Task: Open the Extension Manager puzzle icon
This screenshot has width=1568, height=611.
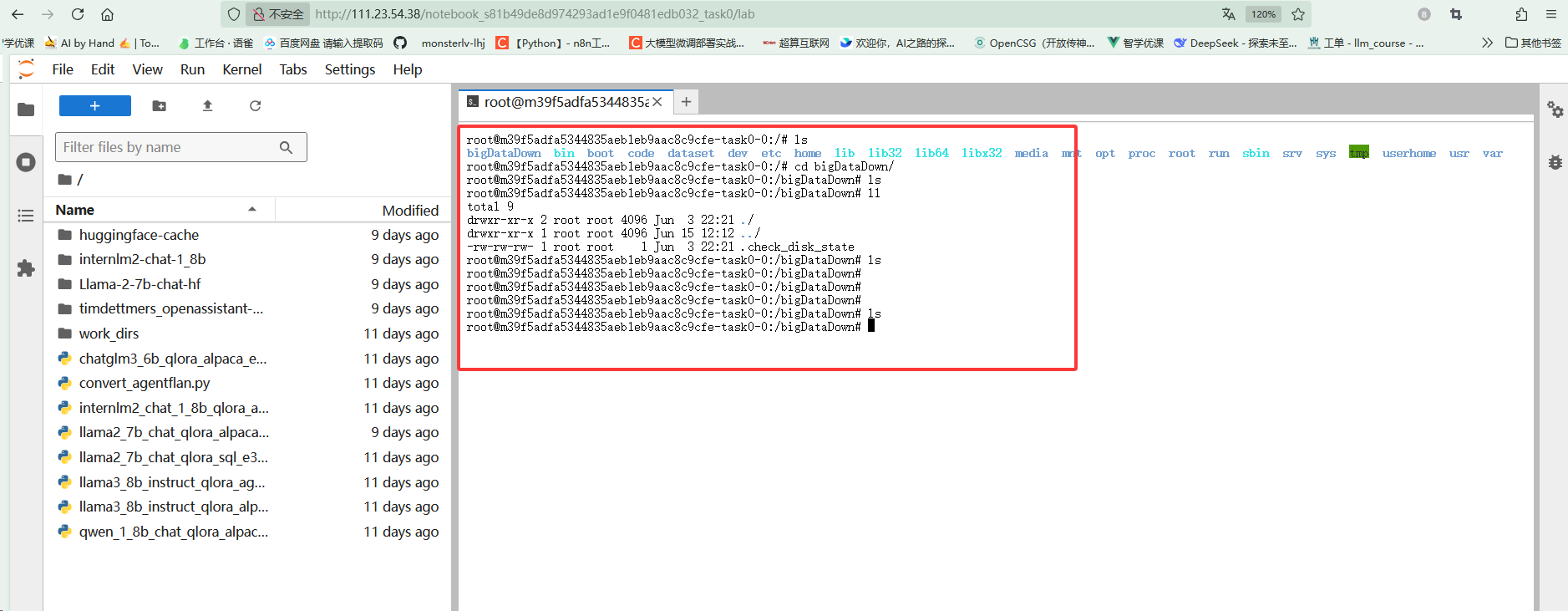Action: 26,268
